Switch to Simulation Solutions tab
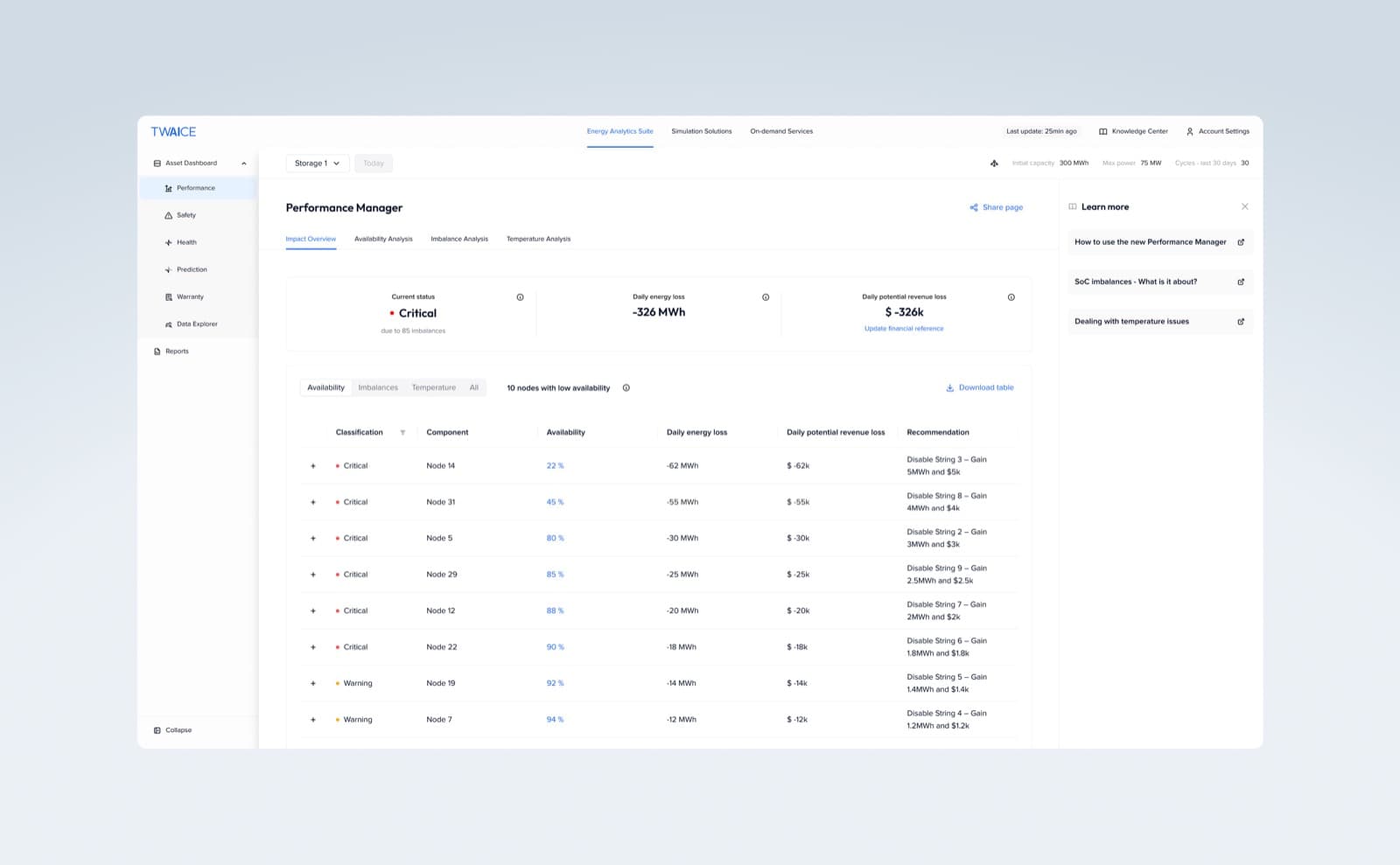 click(x=702, y=131)
